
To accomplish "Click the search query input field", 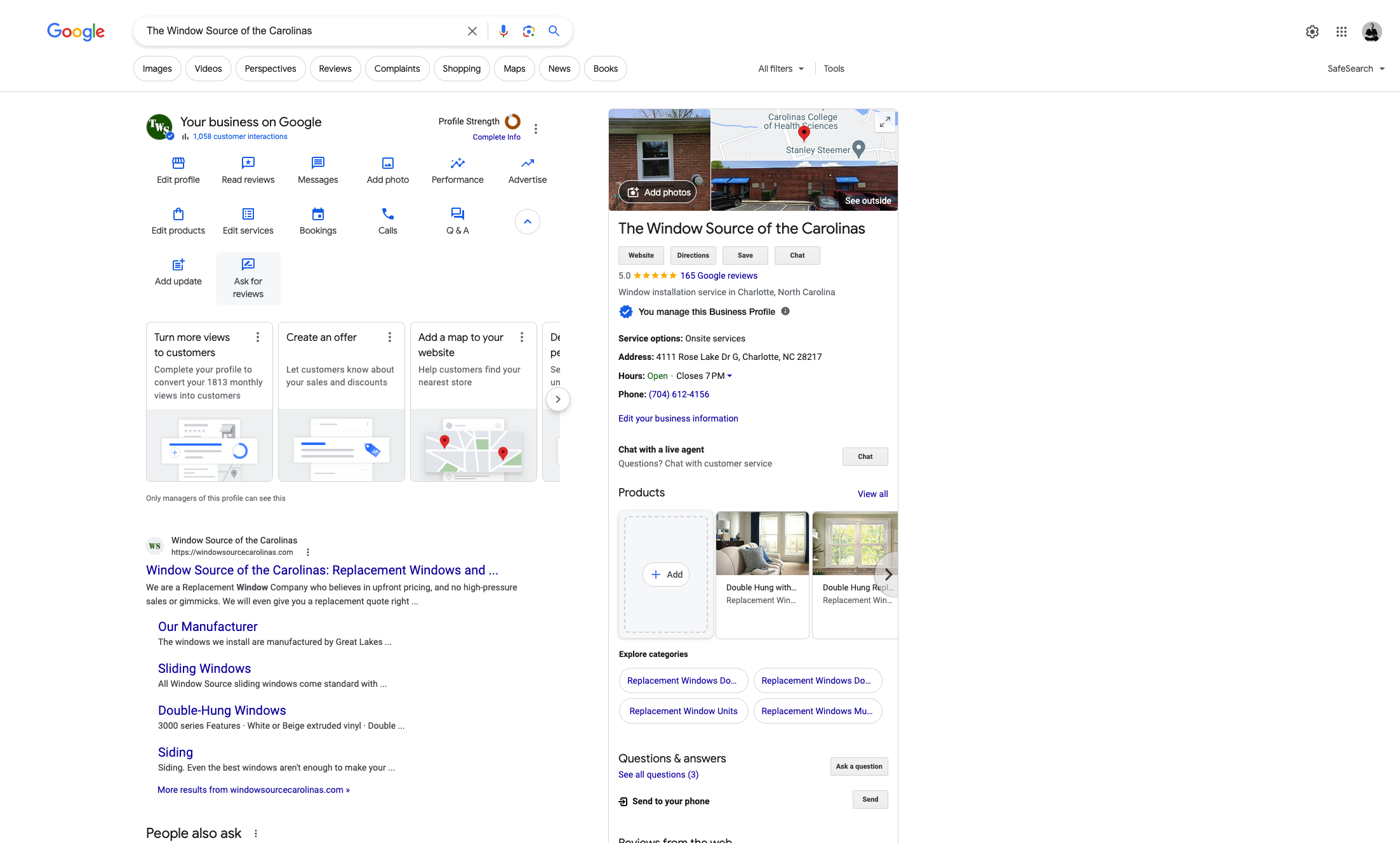I will [x=303, y=31].
